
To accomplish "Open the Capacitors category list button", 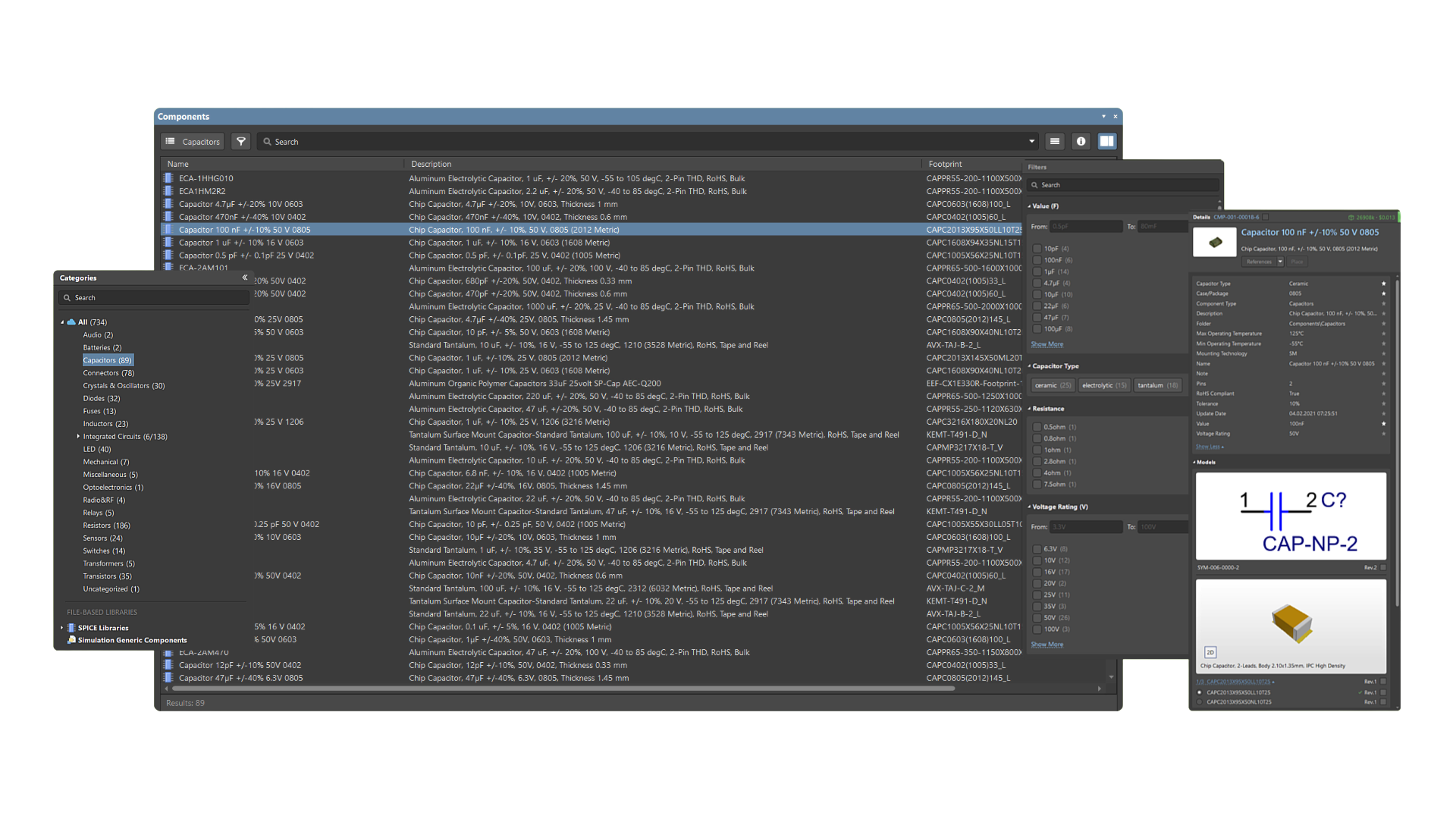I will 193,142.
